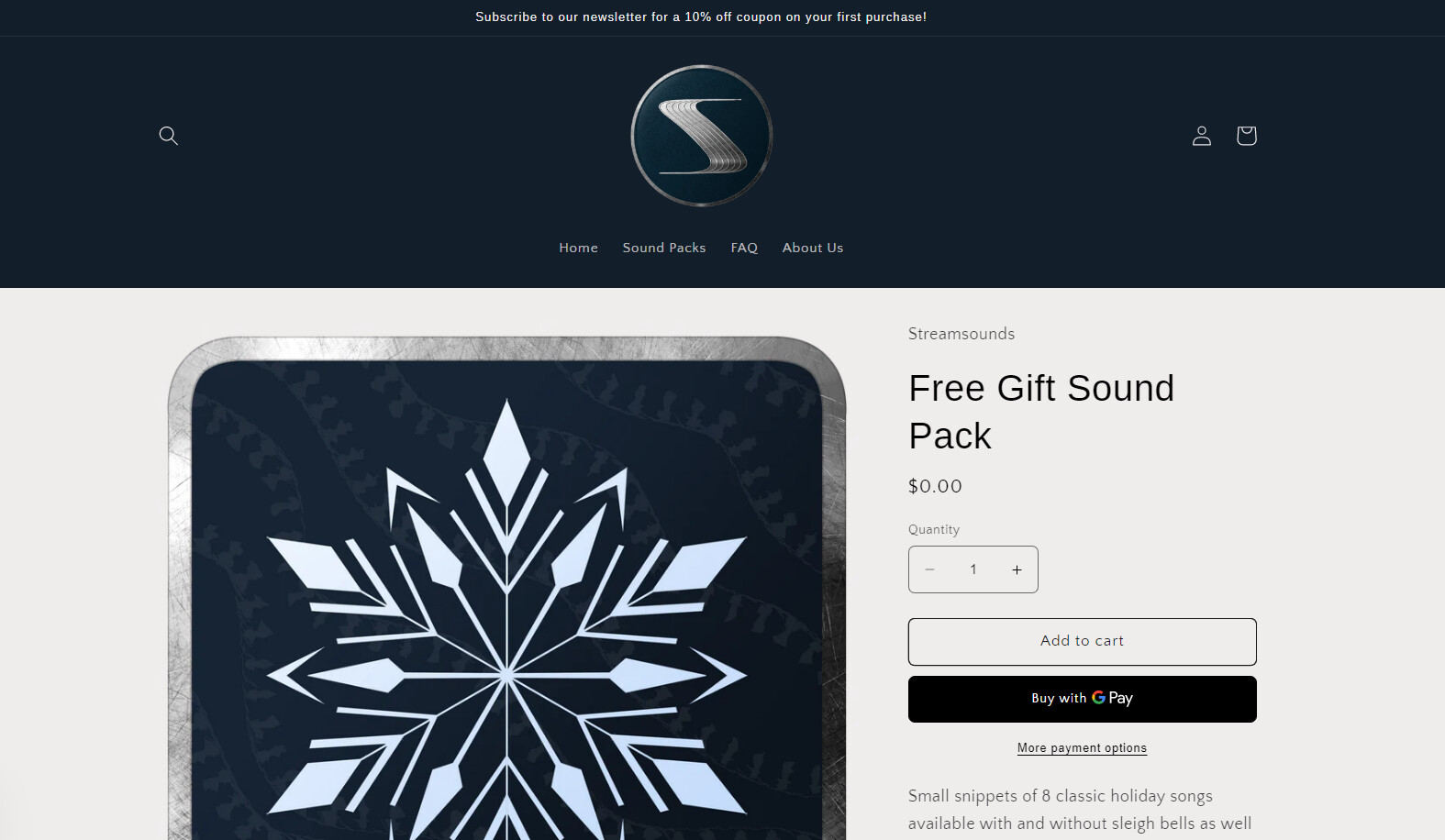This screenshot has height=840, width=1445.
Task: Click the Free Gift Sound Pack title
Action: point(1041,412)
